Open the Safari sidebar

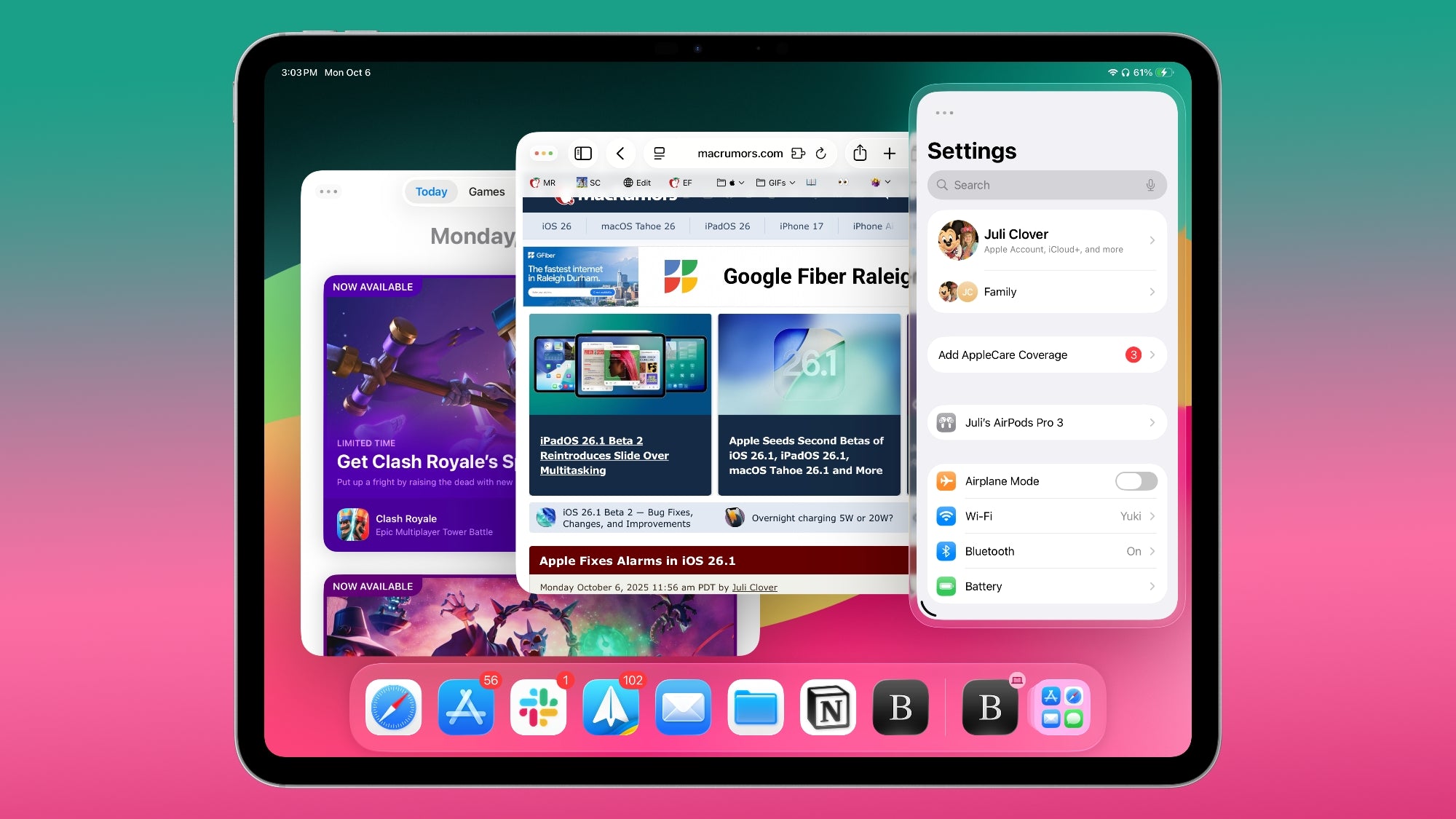pyautogui.click(x=582, y=154)
